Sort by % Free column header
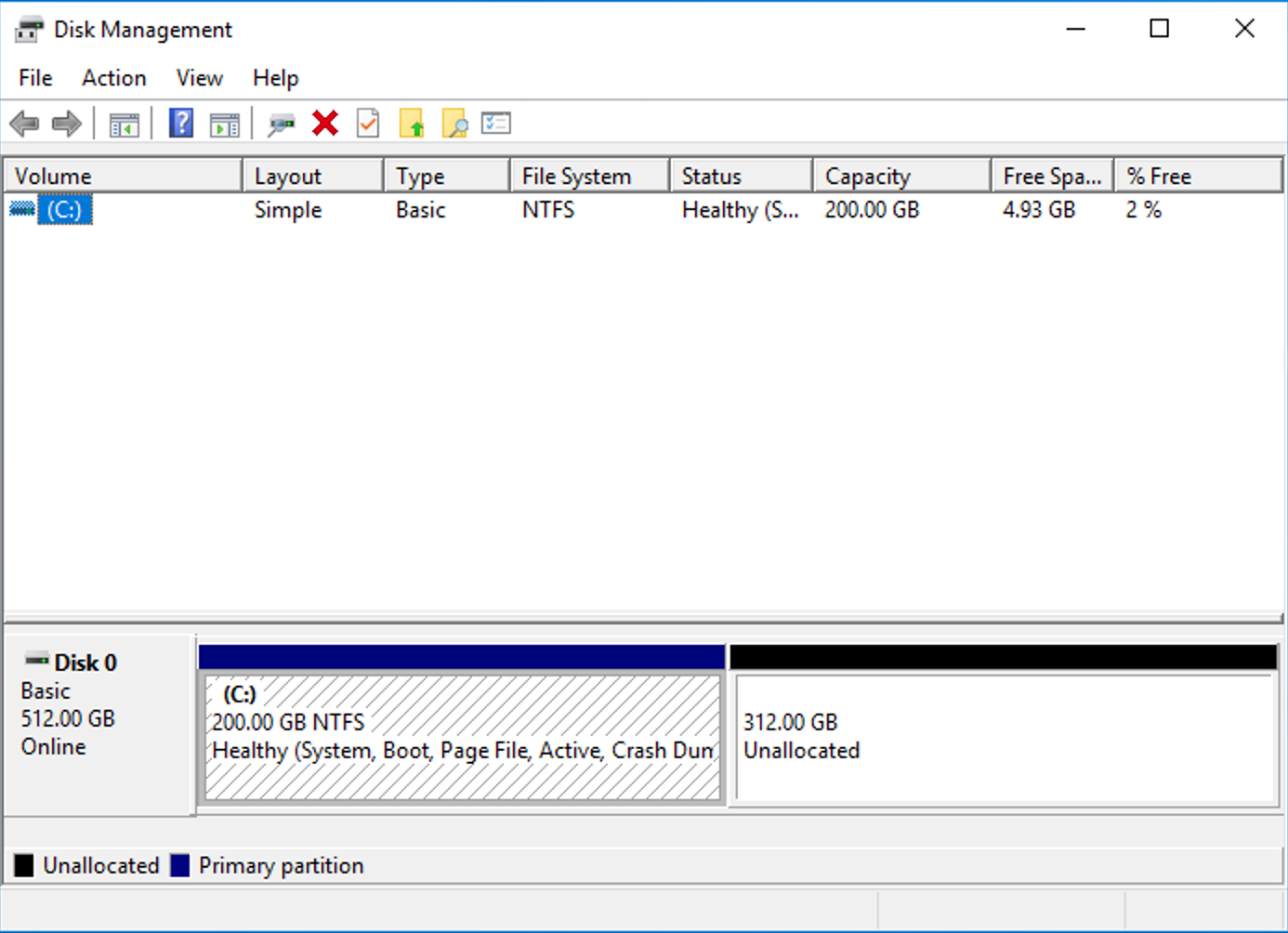Image resolution: width=1288 pixels, height=933 pixels. pyautogui.click(x=1199, y=176)
